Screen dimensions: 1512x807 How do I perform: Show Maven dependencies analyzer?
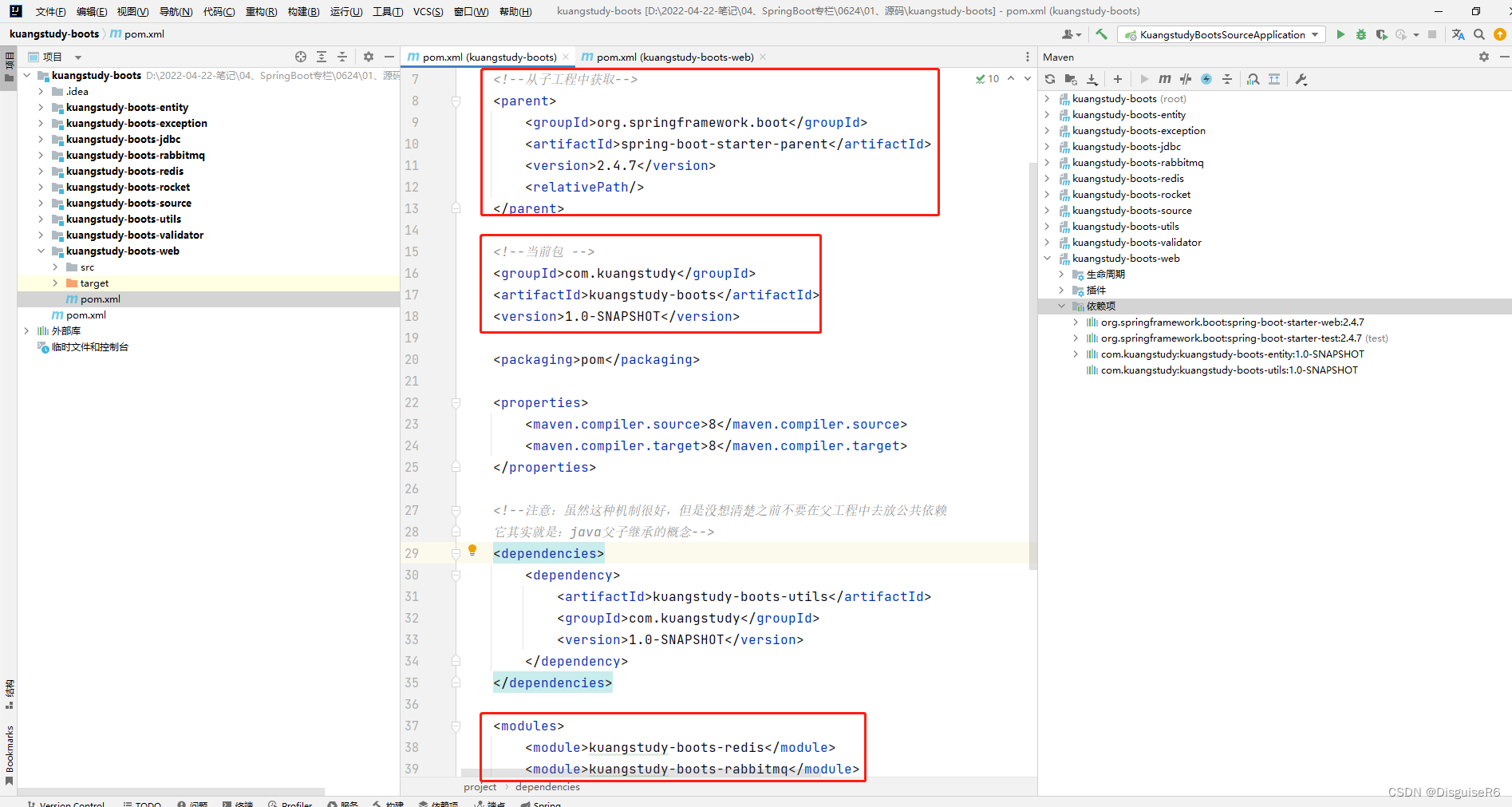click(1253, 79)
